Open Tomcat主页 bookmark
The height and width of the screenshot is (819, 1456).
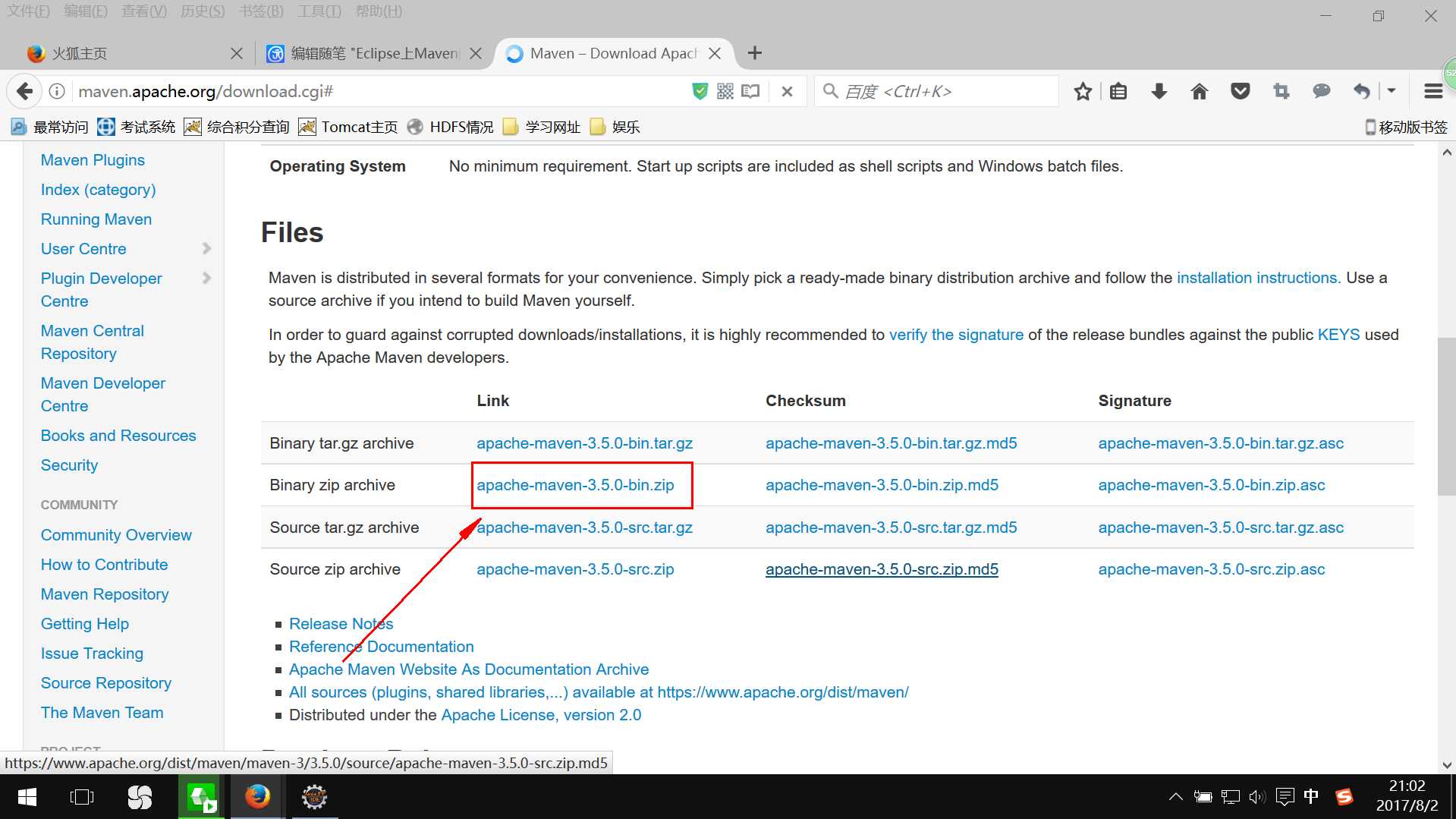(x=348, y=127)
